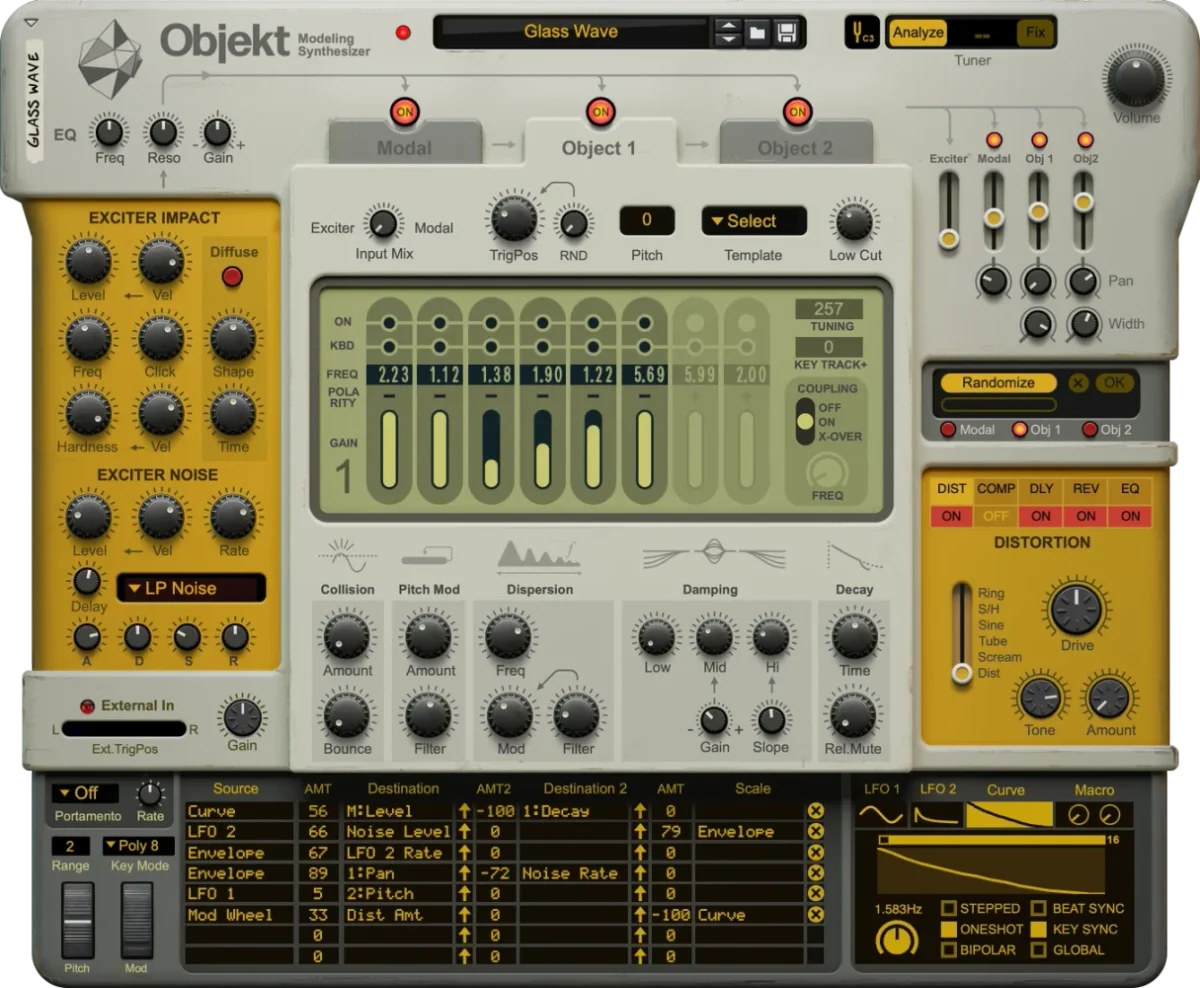The height and width of the screenshot is (988, 1200).
Task: Open the patch browser folder icon
Action: 758,33
